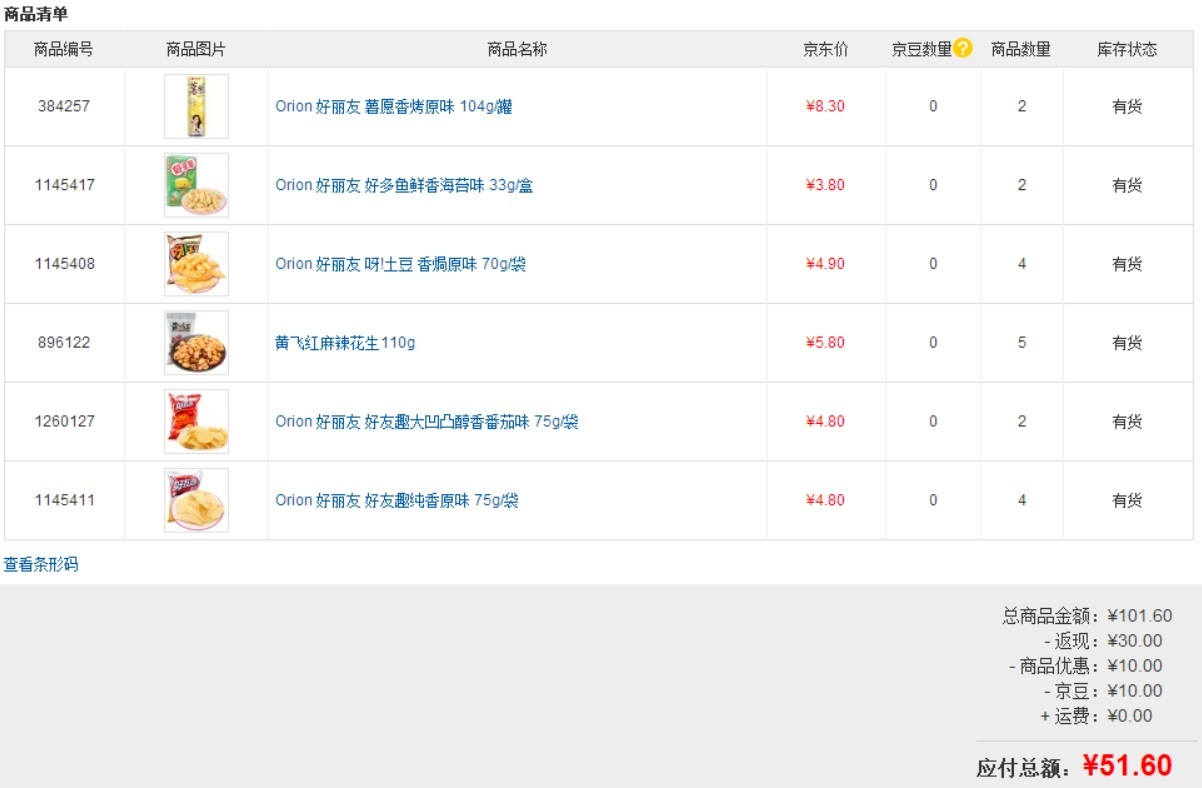Click the ¥3.80 price cell
Screen dimensions: 1202x788
(826, 185)
